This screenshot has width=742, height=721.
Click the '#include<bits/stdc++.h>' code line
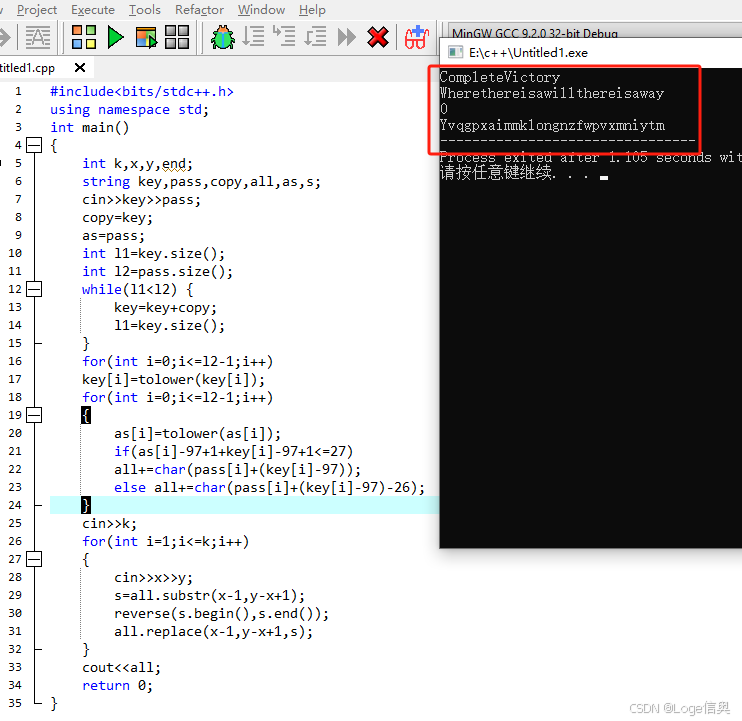(x=142, y=91)
